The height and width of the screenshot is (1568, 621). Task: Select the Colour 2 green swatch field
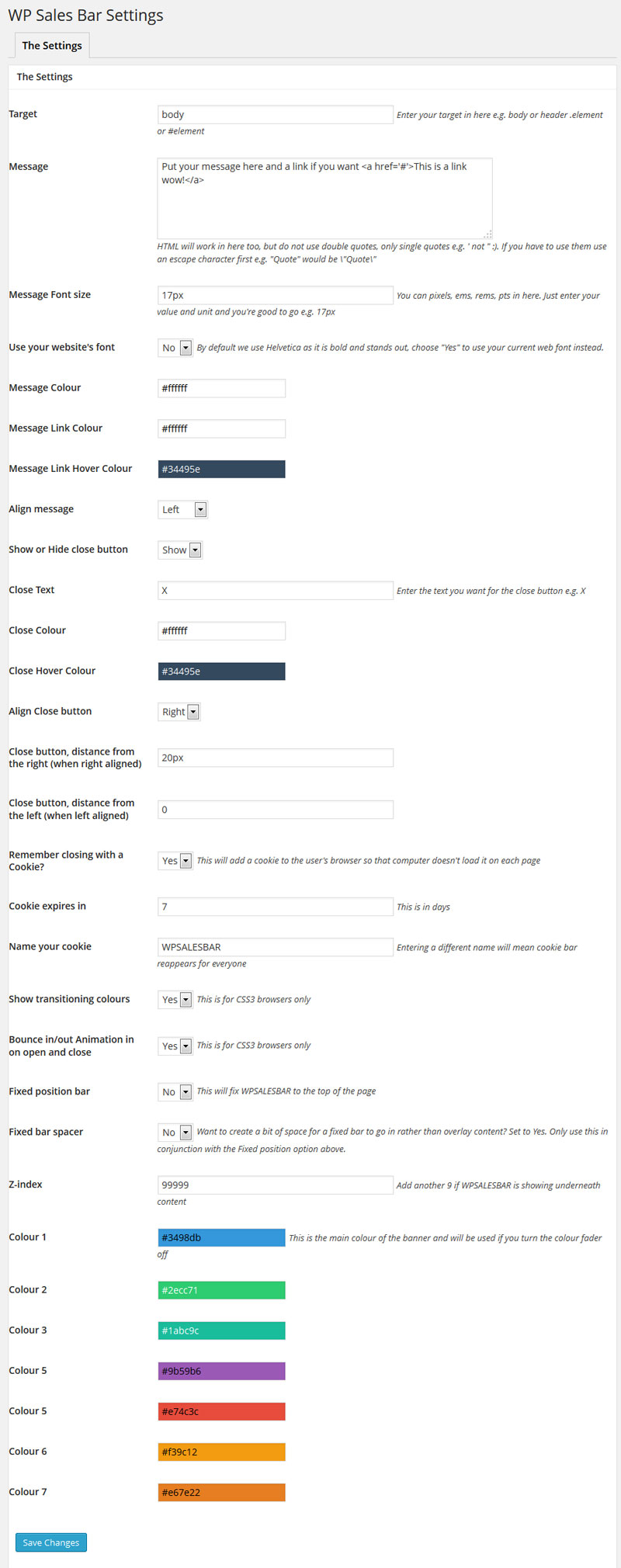(x=222, y=1290)
